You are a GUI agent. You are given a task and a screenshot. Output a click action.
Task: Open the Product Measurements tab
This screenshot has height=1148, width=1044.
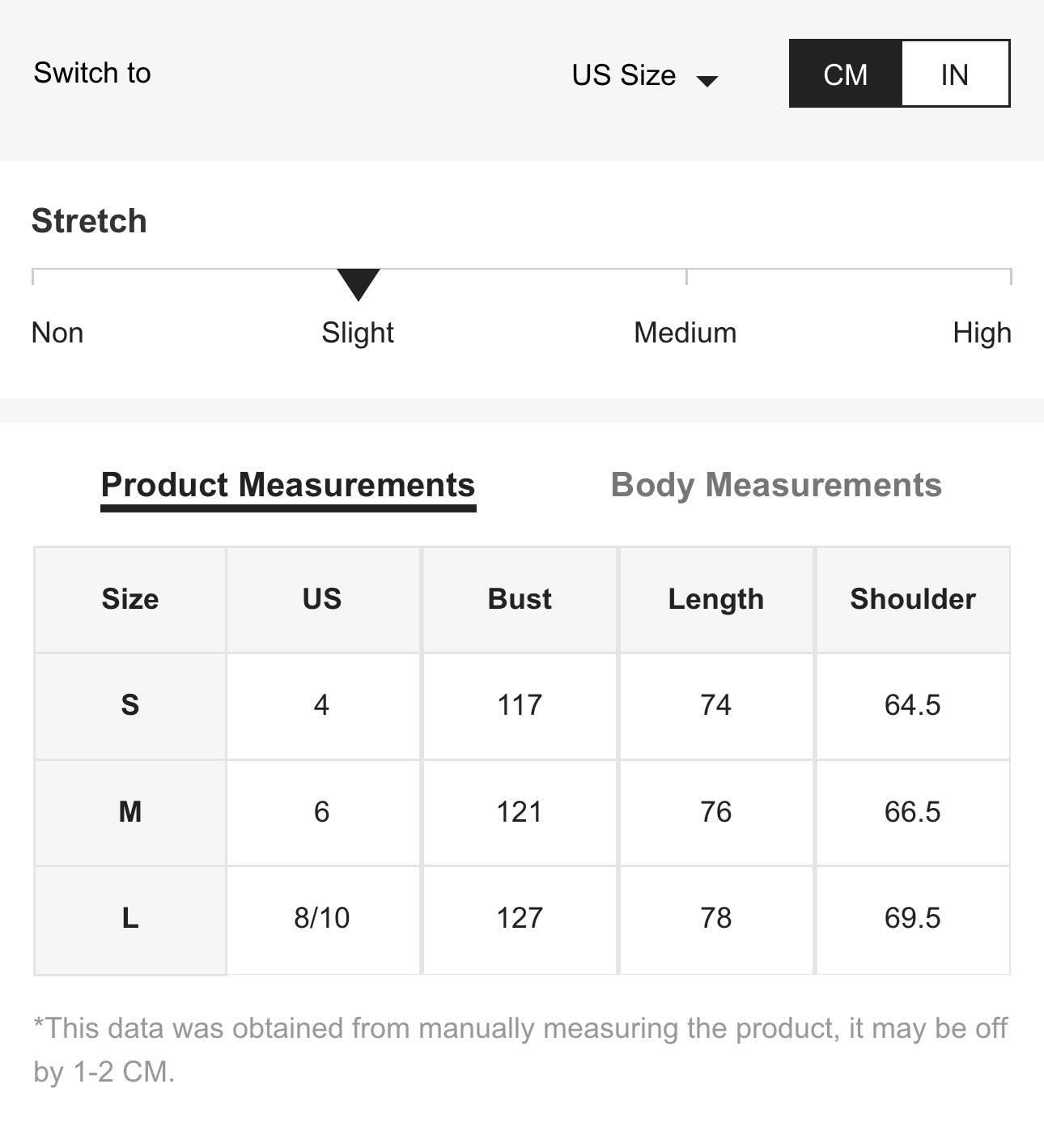[288, 485]
